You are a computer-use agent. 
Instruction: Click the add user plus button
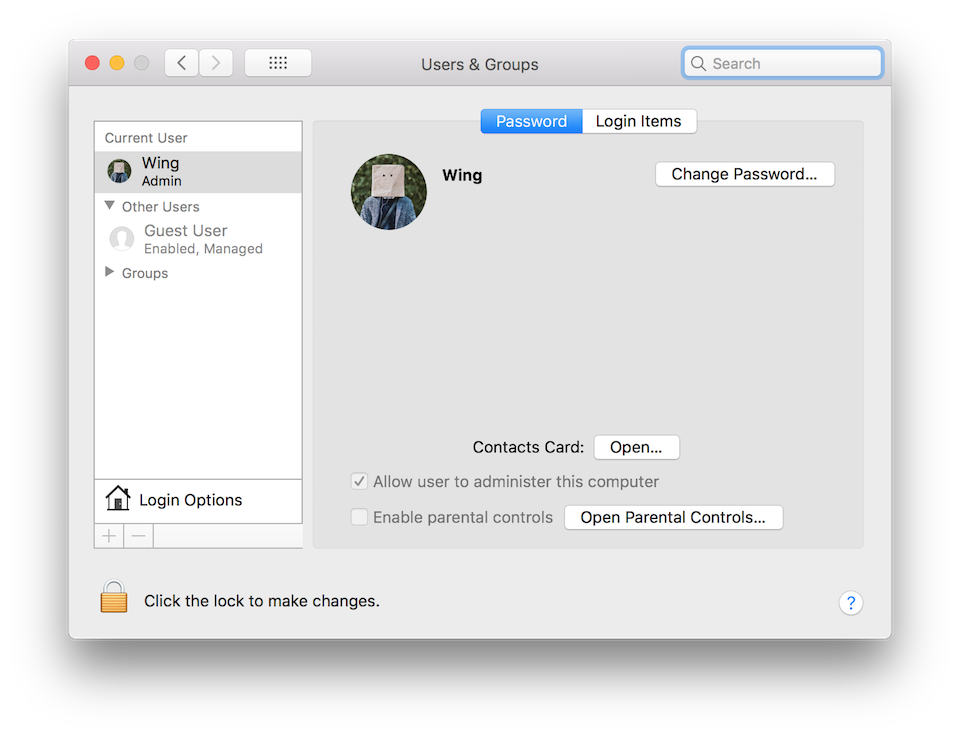108,535
